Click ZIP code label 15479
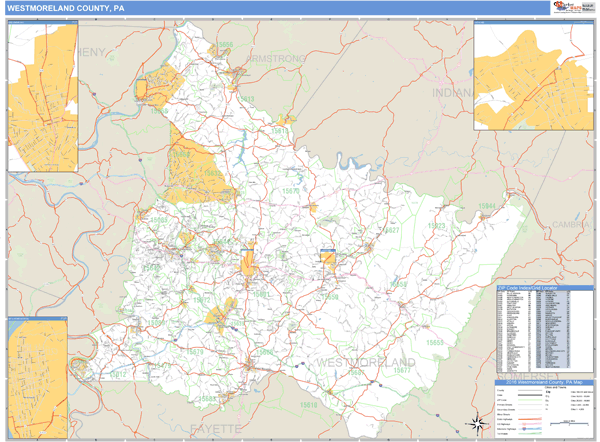Screen dimensions: 600x442 (x=163, y=366)
